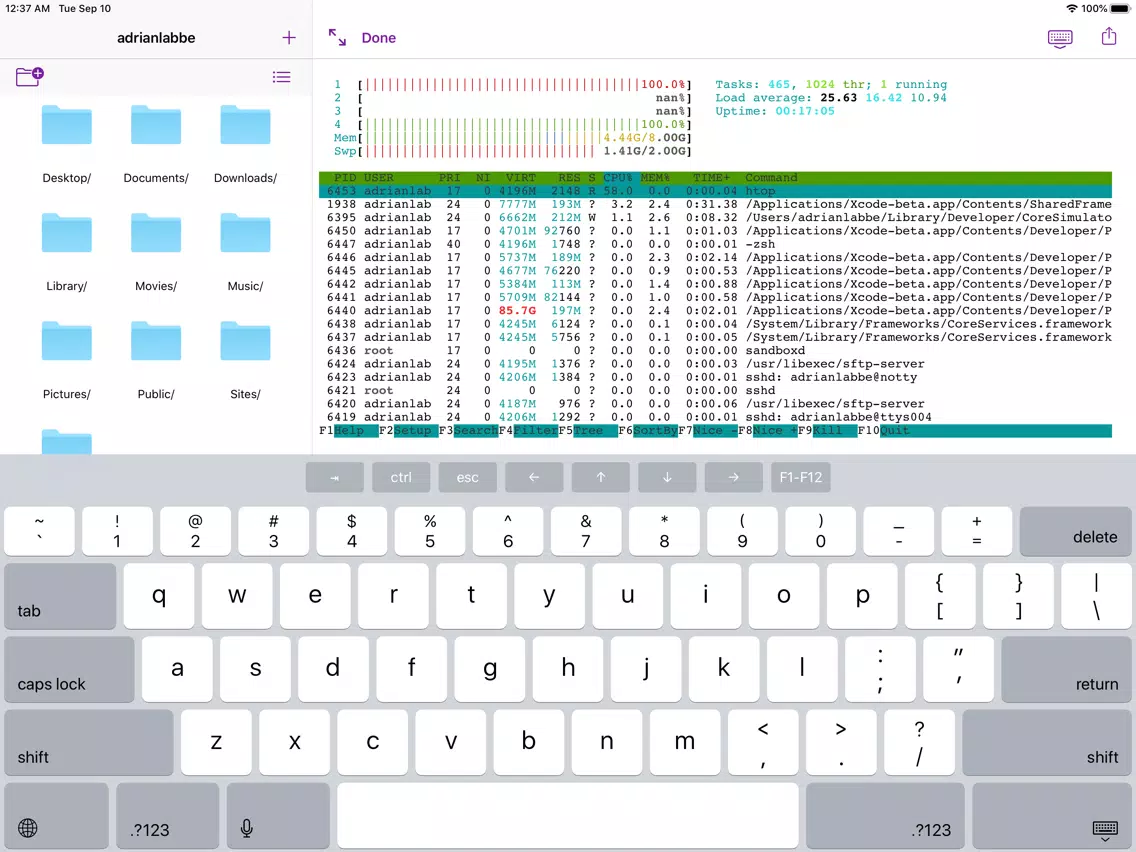Select Search in the htop function bar
The image size is (1136, 852).
[469, 430]
